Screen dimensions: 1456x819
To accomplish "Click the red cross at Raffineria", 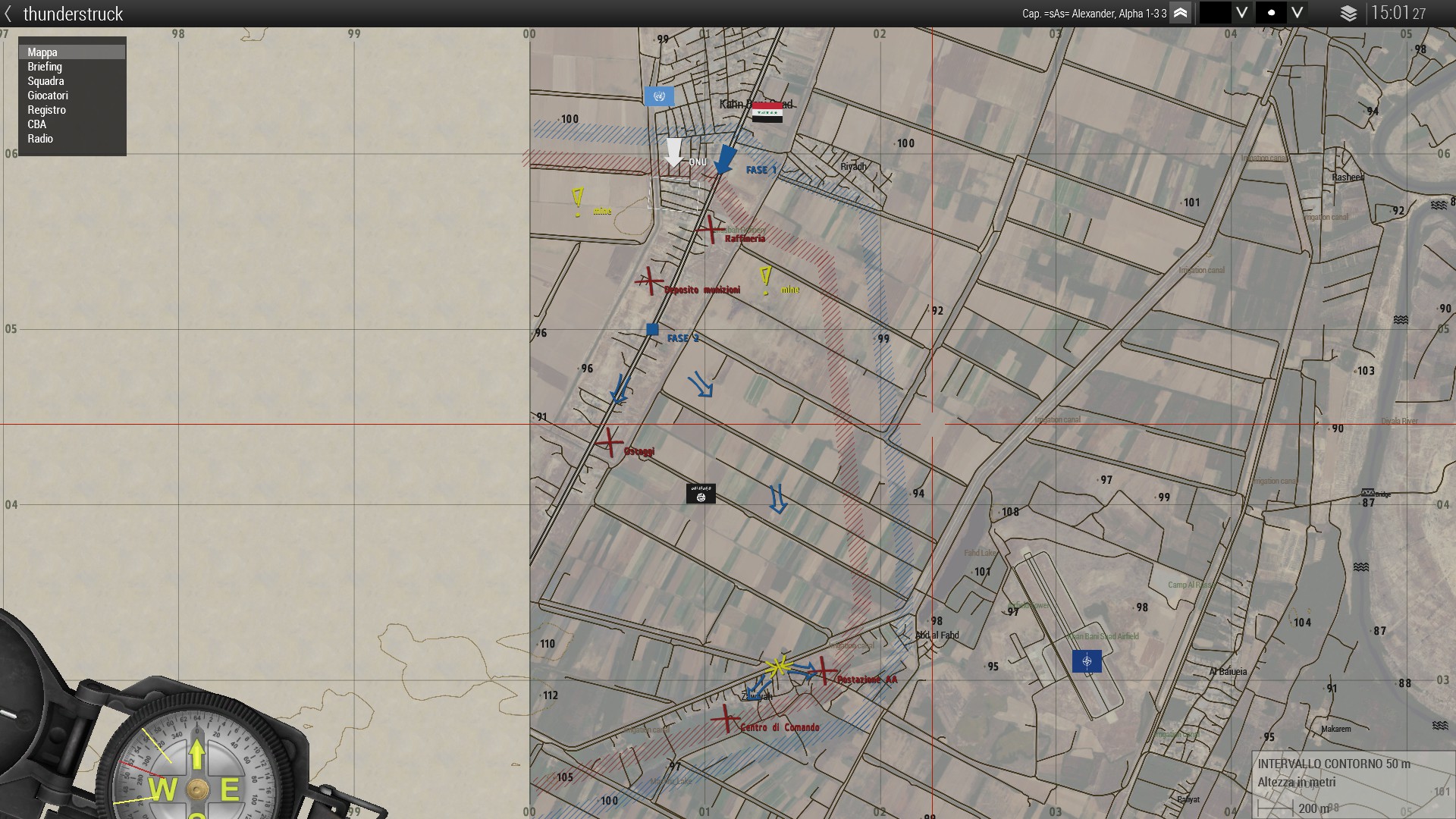I will (711, 228).
